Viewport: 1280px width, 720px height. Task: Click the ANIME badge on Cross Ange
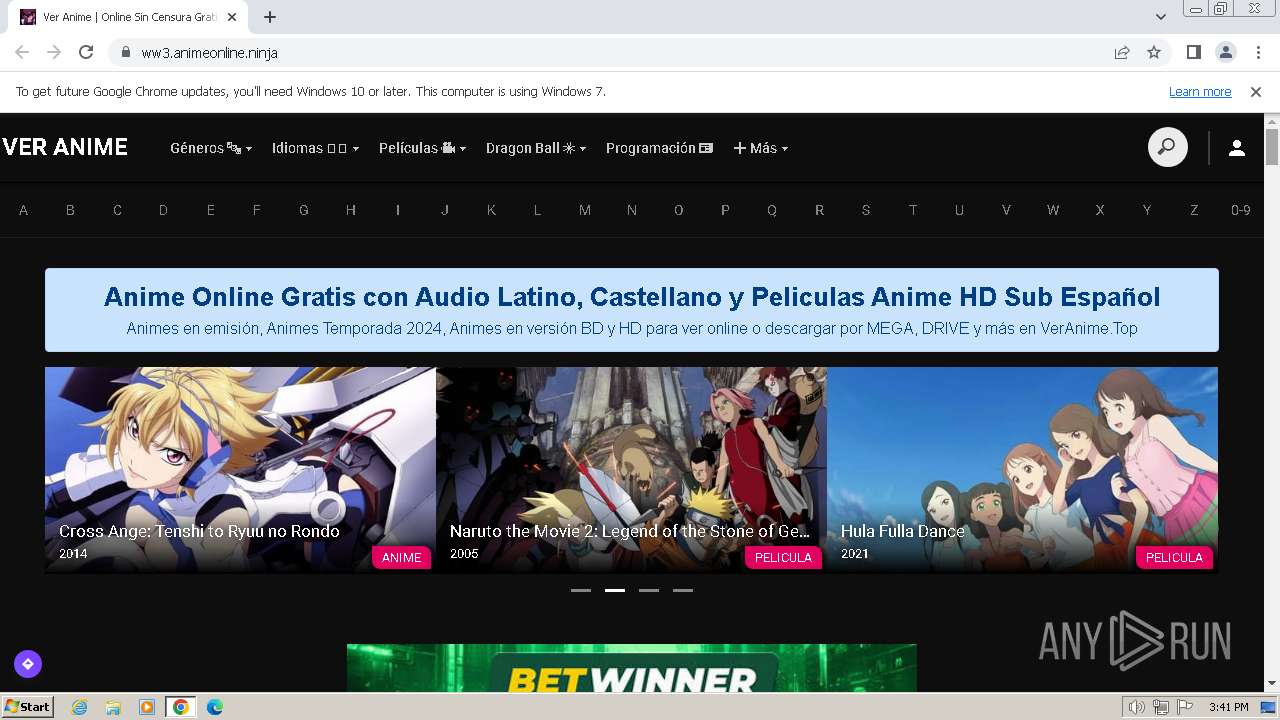pyautogui.click(x=402, y=557)
